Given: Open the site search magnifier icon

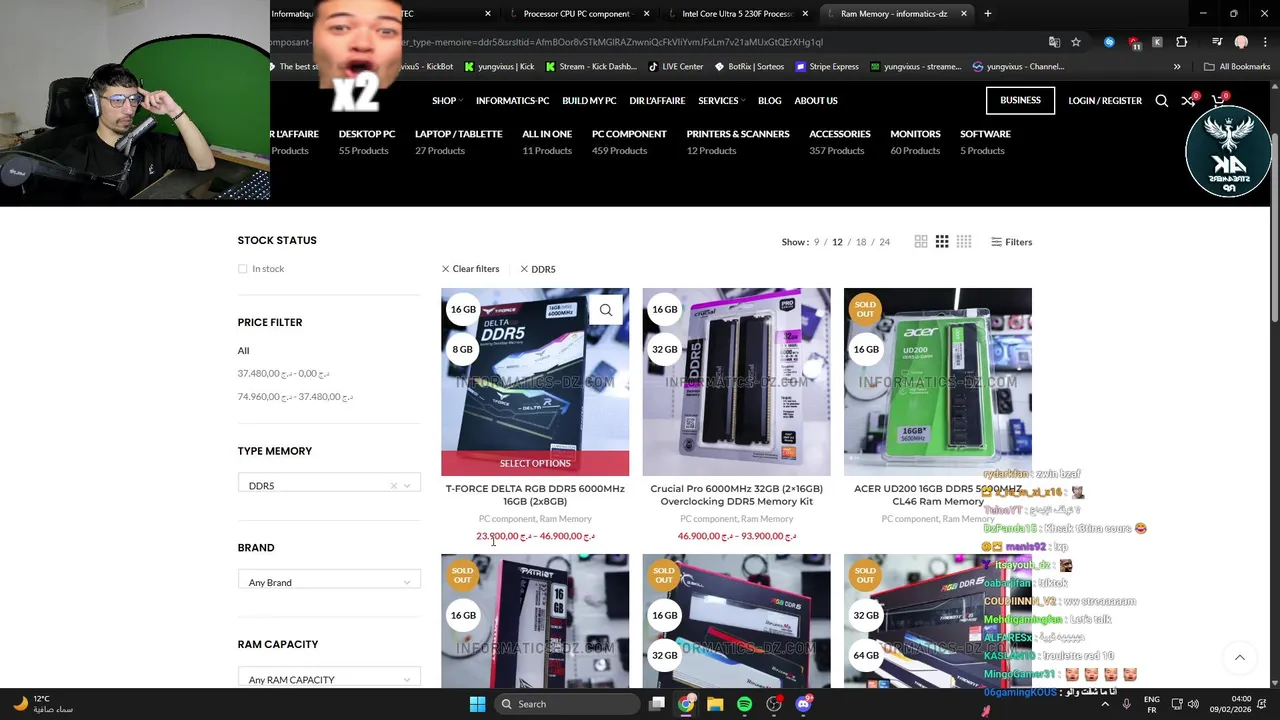Looking at the screenshot, I should pyautogui.click(x=1161, y=101).
